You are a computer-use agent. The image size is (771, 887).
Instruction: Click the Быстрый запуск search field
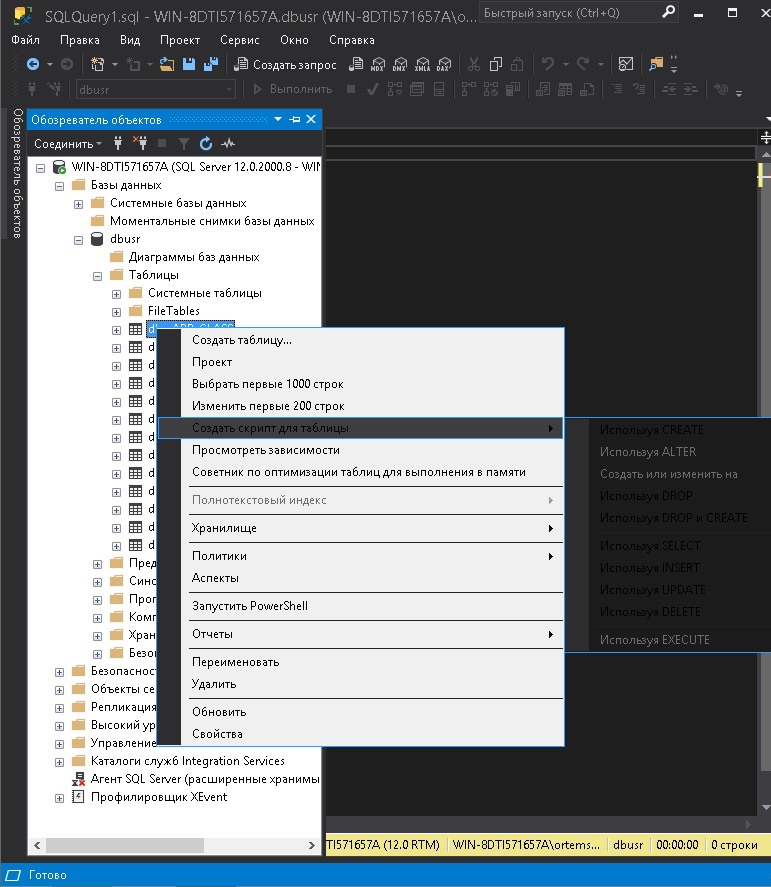(579, 12)
